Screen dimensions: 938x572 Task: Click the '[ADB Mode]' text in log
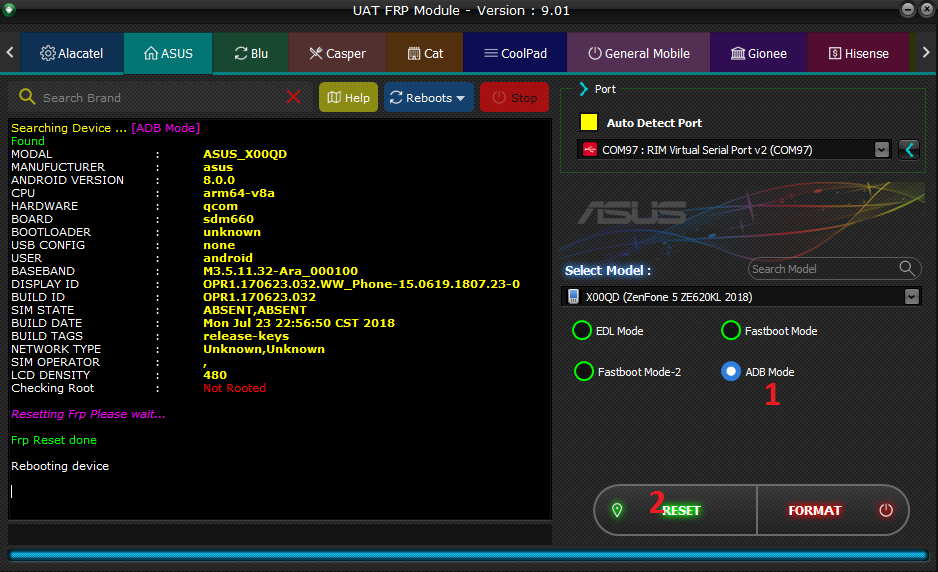point(166,128)
